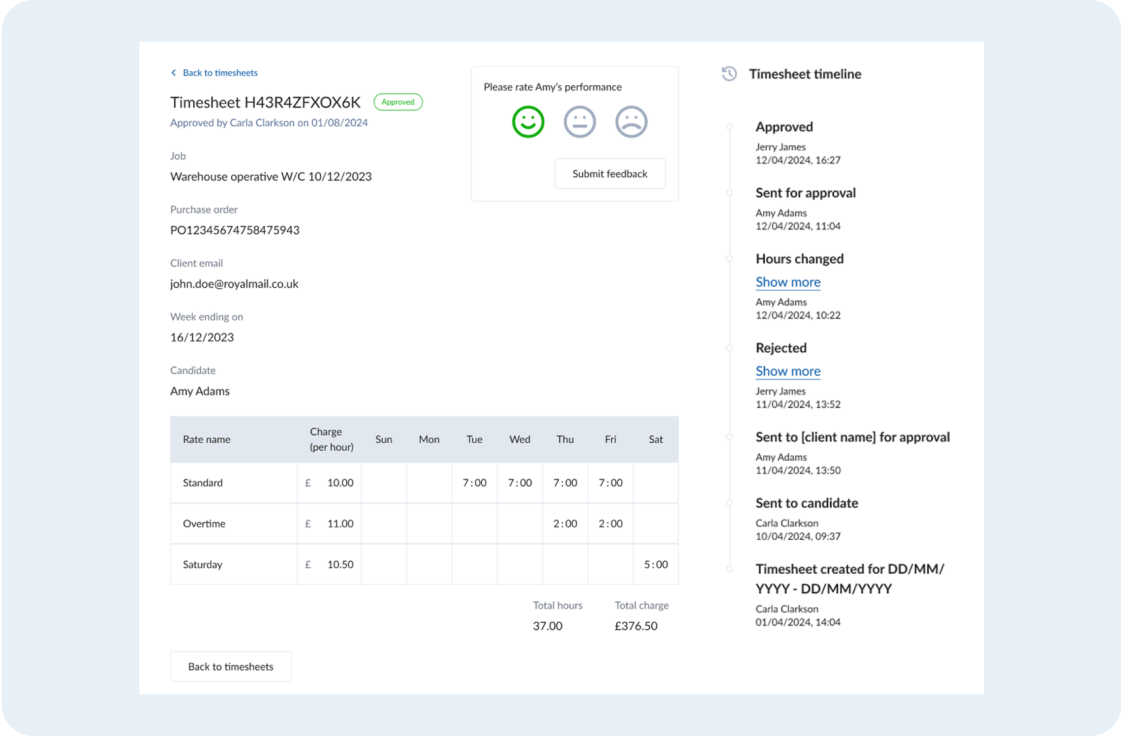The height and width of the screenshot is (736, 1121).
Task: Expand Show more under Rejected
Action: coord(788,371)
